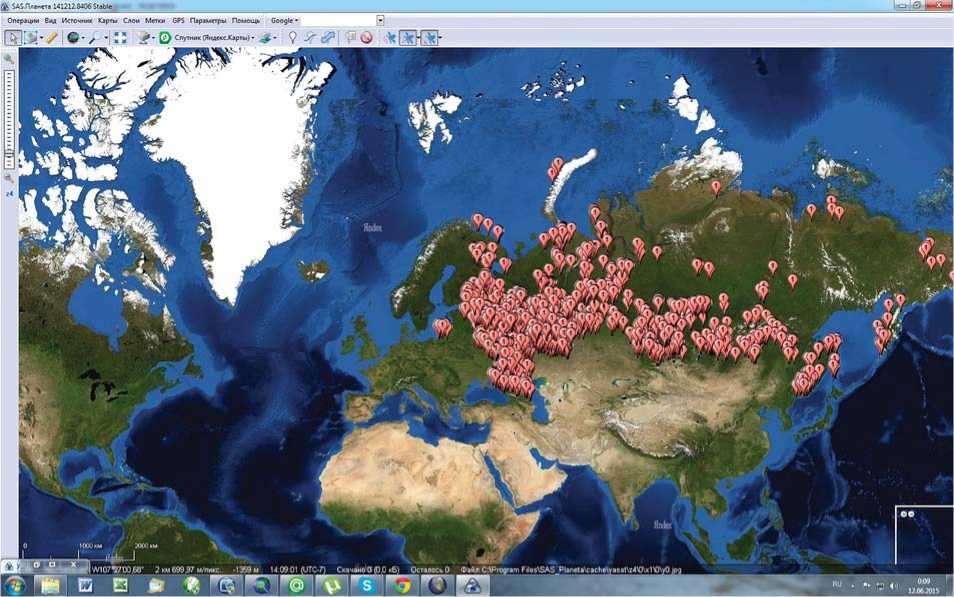Screen dimensions: 954x597
Task: Toggle the rightmost GPS star button
Action: point(429,37)
